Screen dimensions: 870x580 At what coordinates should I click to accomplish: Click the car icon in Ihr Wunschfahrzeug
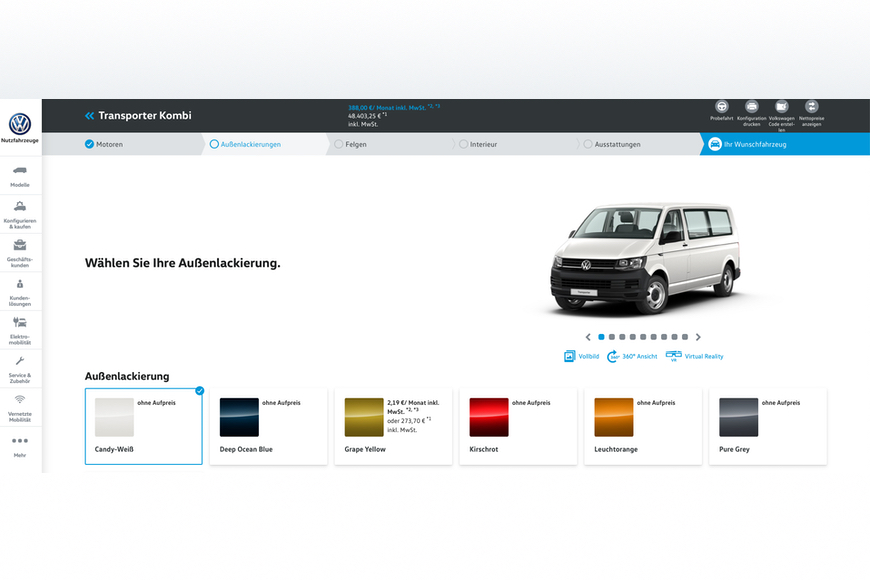click(x=715, y=144)
